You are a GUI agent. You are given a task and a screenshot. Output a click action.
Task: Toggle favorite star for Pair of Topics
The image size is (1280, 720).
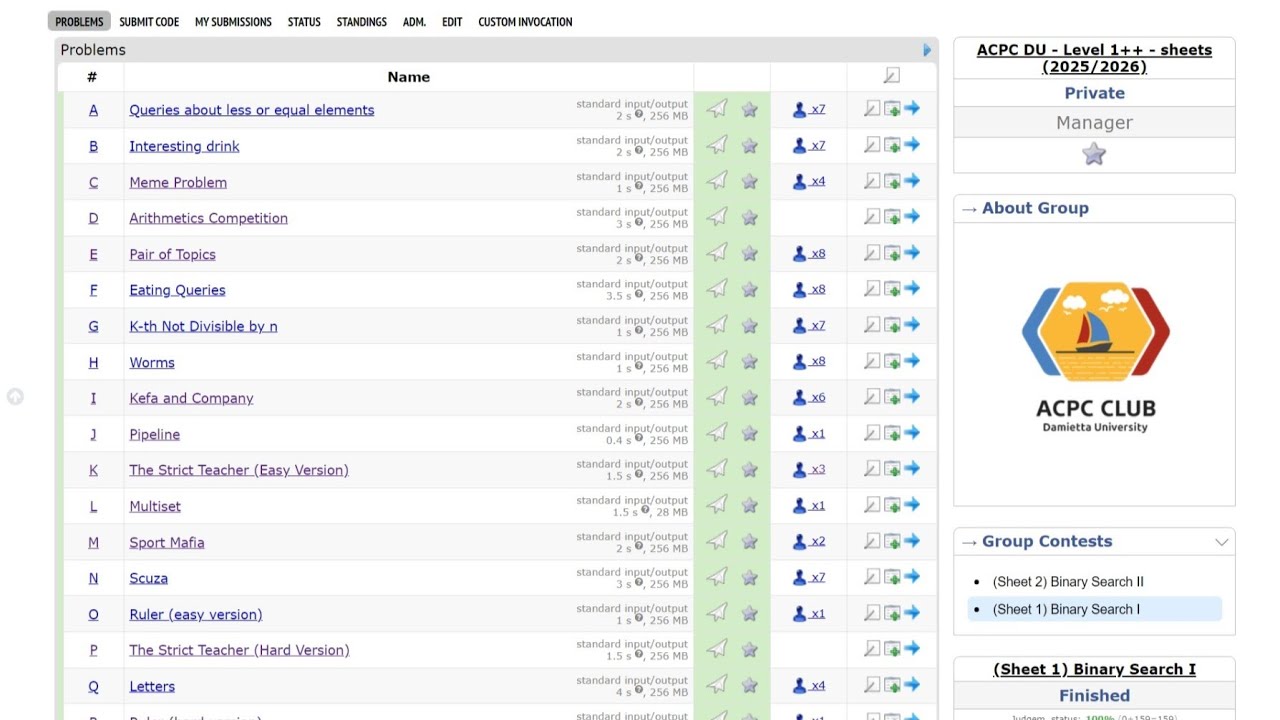click(749, 254)
